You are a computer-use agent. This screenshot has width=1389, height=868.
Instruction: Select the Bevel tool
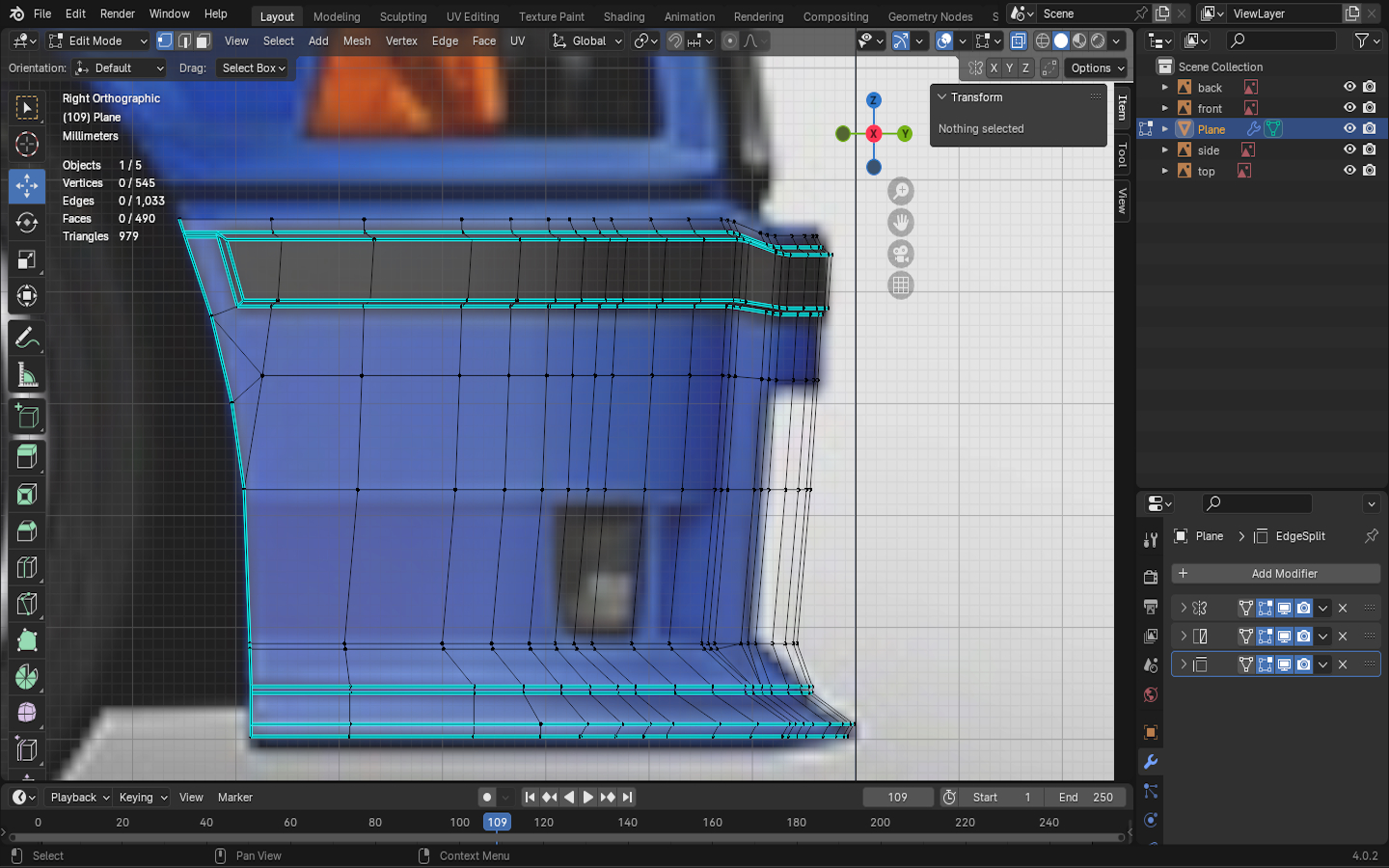pyautogui.click(x=27, y=531)
